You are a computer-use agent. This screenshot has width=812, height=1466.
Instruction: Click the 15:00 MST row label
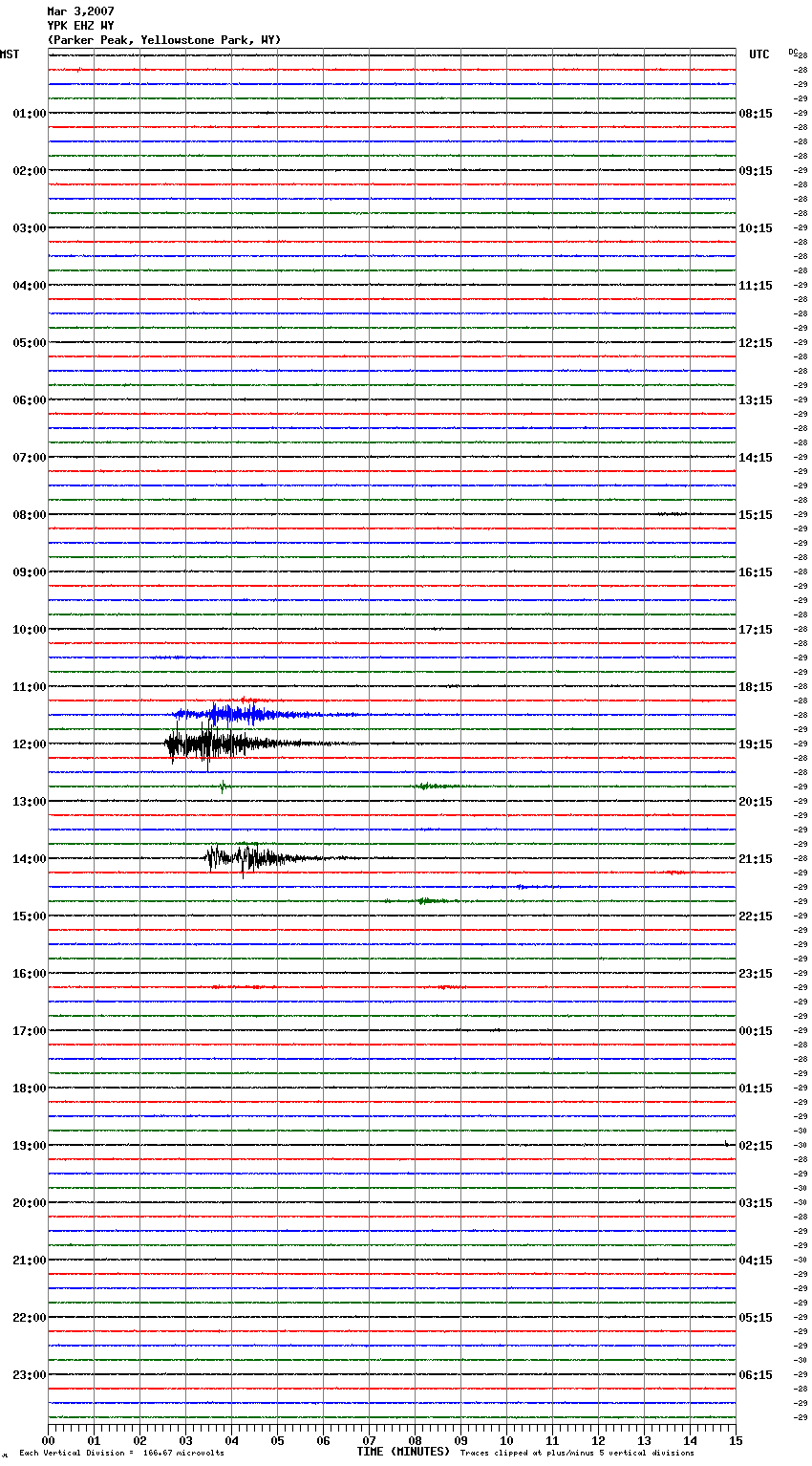tap(29, 916)
